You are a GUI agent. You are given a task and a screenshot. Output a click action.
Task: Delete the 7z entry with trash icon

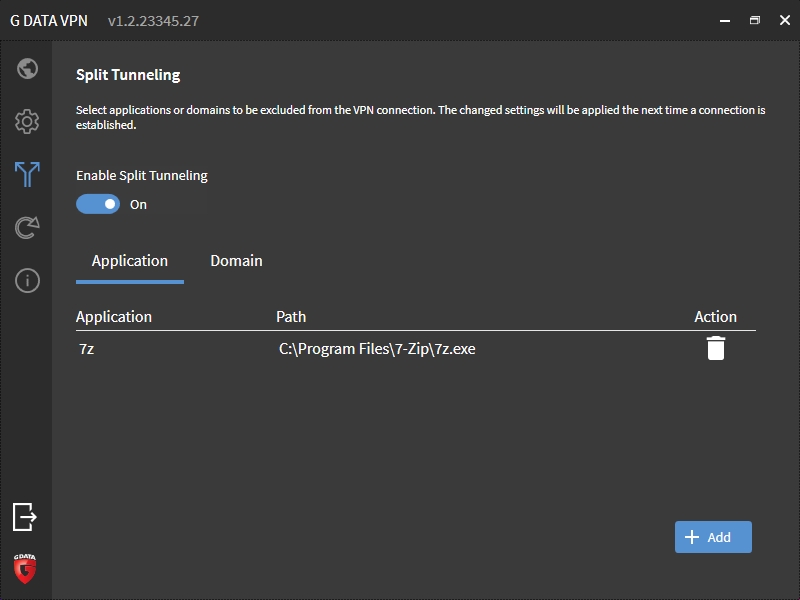716,348
